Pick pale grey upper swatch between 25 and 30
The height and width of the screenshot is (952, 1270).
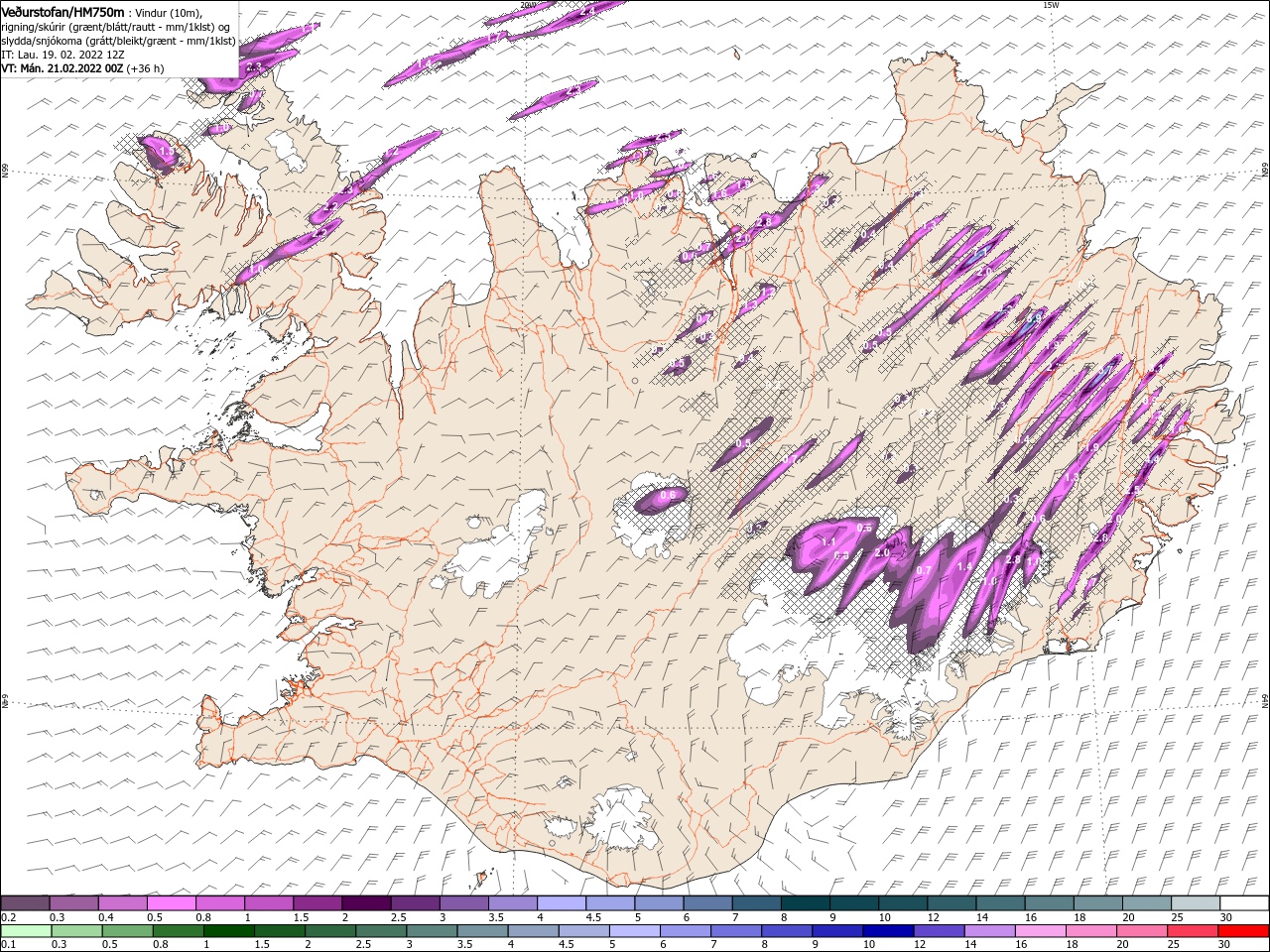click(x=1196, y=902)
